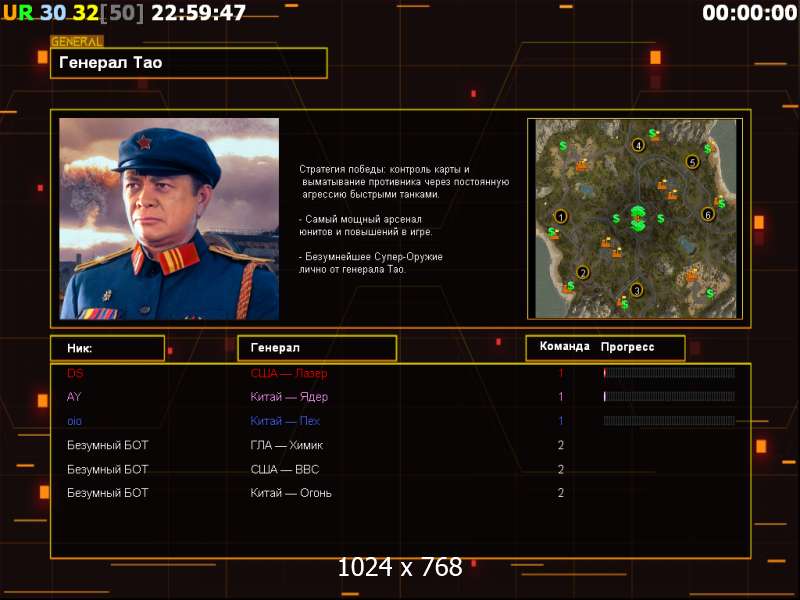Click the blue '30' counter
The image size is (800, 600).
[x=53, y=13]
